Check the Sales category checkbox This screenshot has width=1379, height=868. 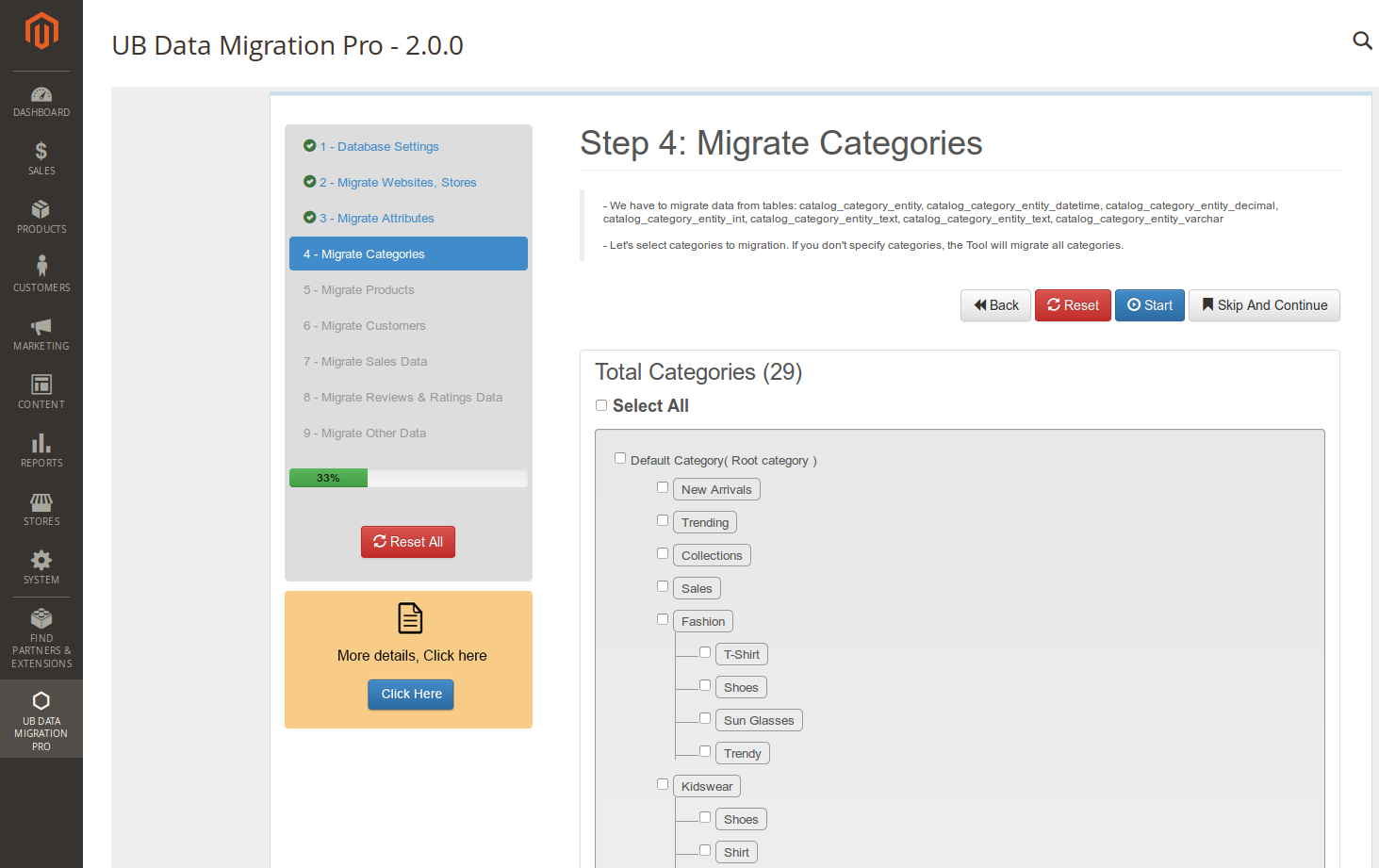click(x=663, y=586)
